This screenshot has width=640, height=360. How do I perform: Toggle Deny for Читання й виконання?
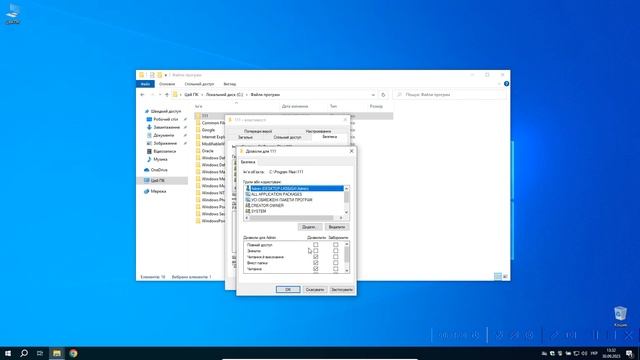pyautogui.click(x=336, y=257)
